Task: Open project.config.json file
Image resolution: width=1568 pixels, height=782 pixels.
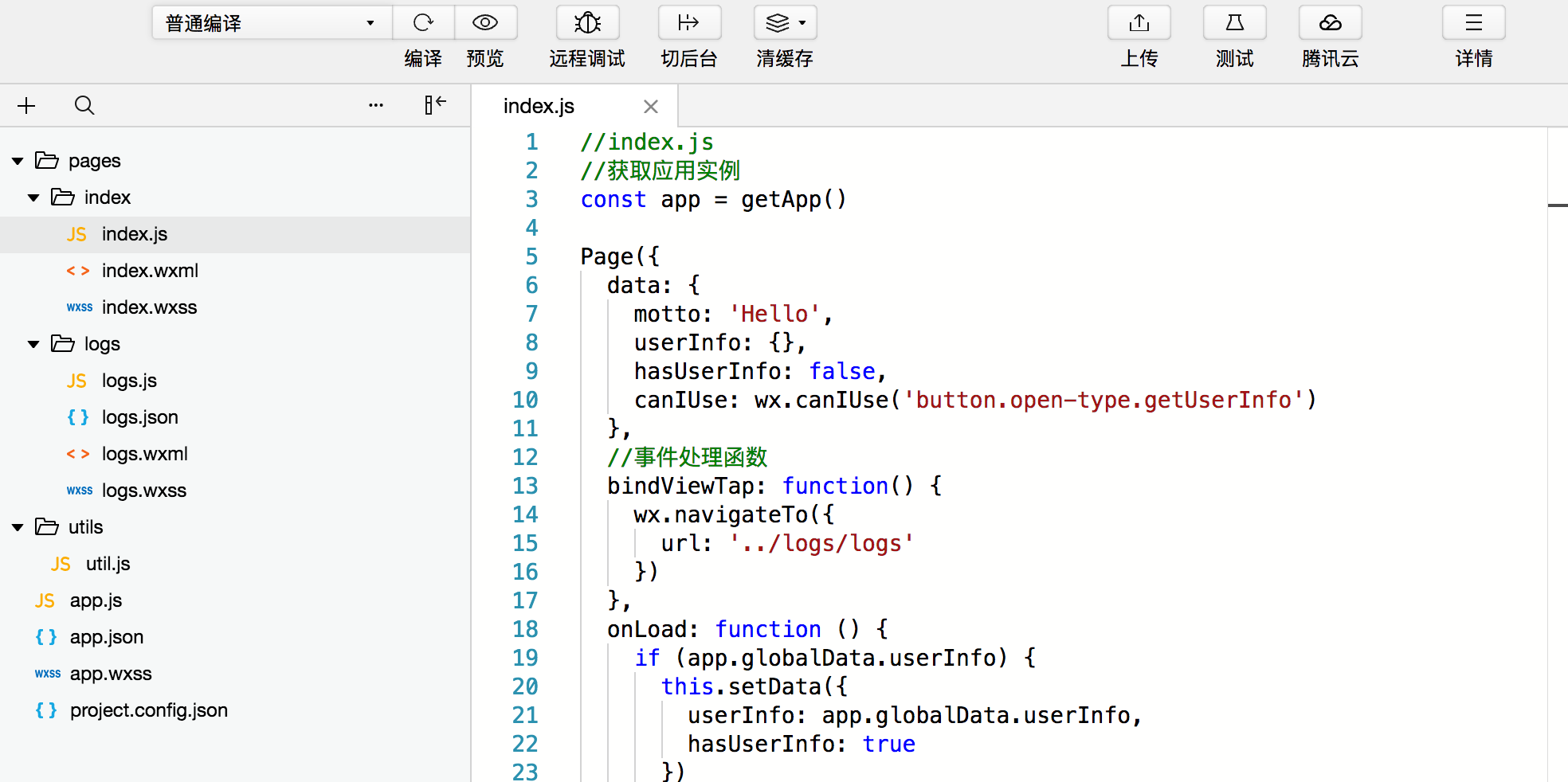Action: click(x=148, y=710)
